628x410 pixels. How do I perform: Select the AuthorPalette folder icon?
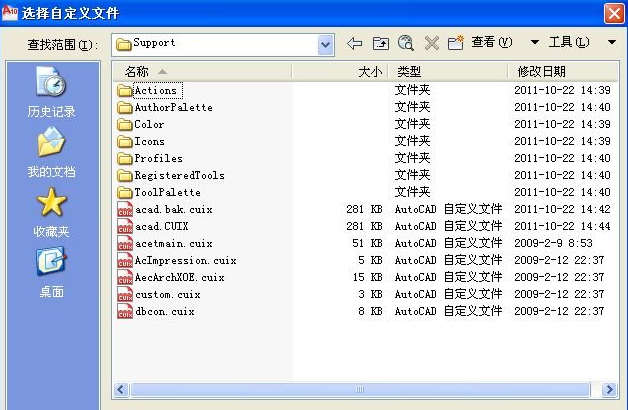point(125,107)
